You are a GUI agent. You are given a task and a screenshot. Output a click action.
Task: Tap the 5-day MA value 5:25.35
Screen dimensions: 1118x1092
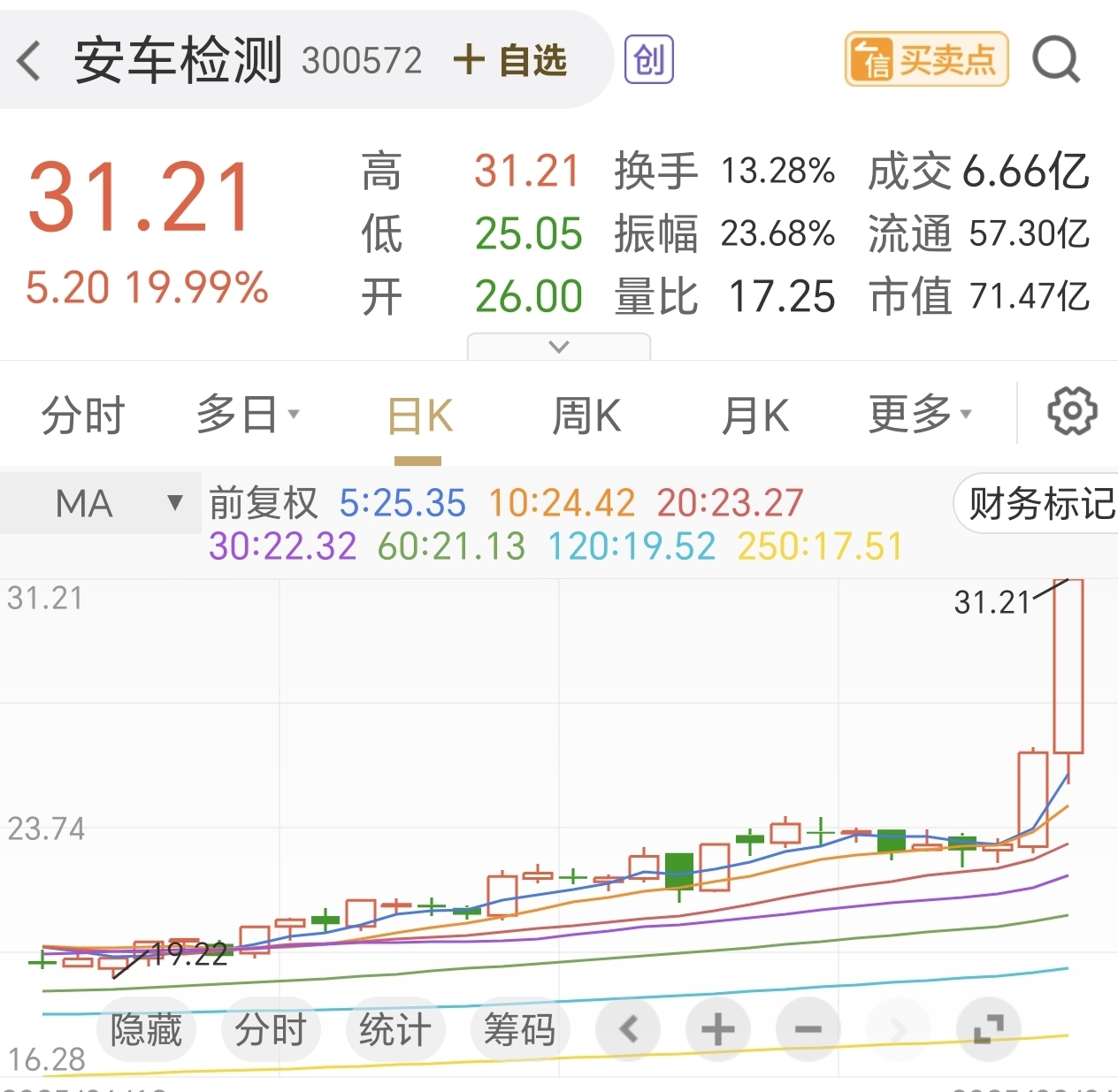coord(402,503)
